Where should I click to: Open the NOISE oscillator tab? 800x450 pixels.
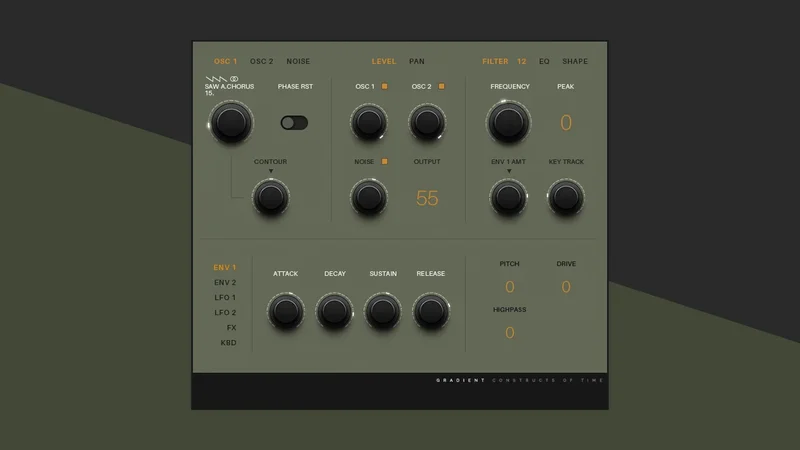[298, 61]
